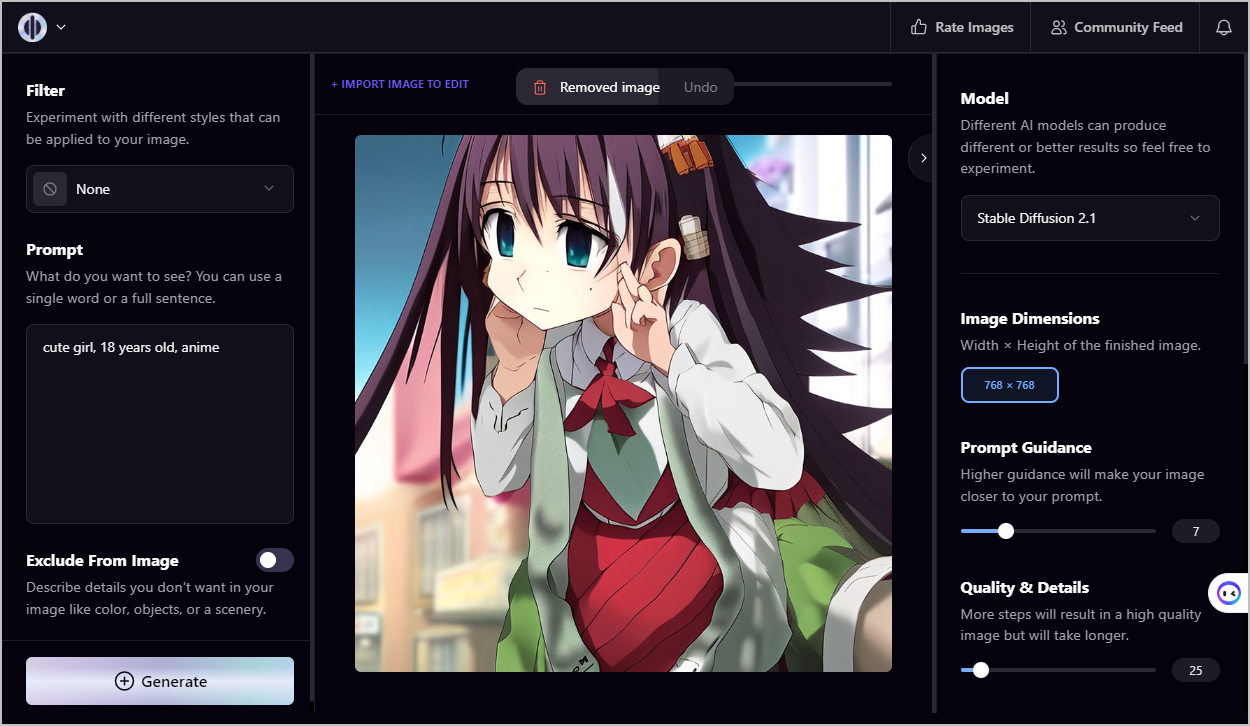Click into the Prompt text area
This screenshot has width=1250, height=726.
pos(160,424)
